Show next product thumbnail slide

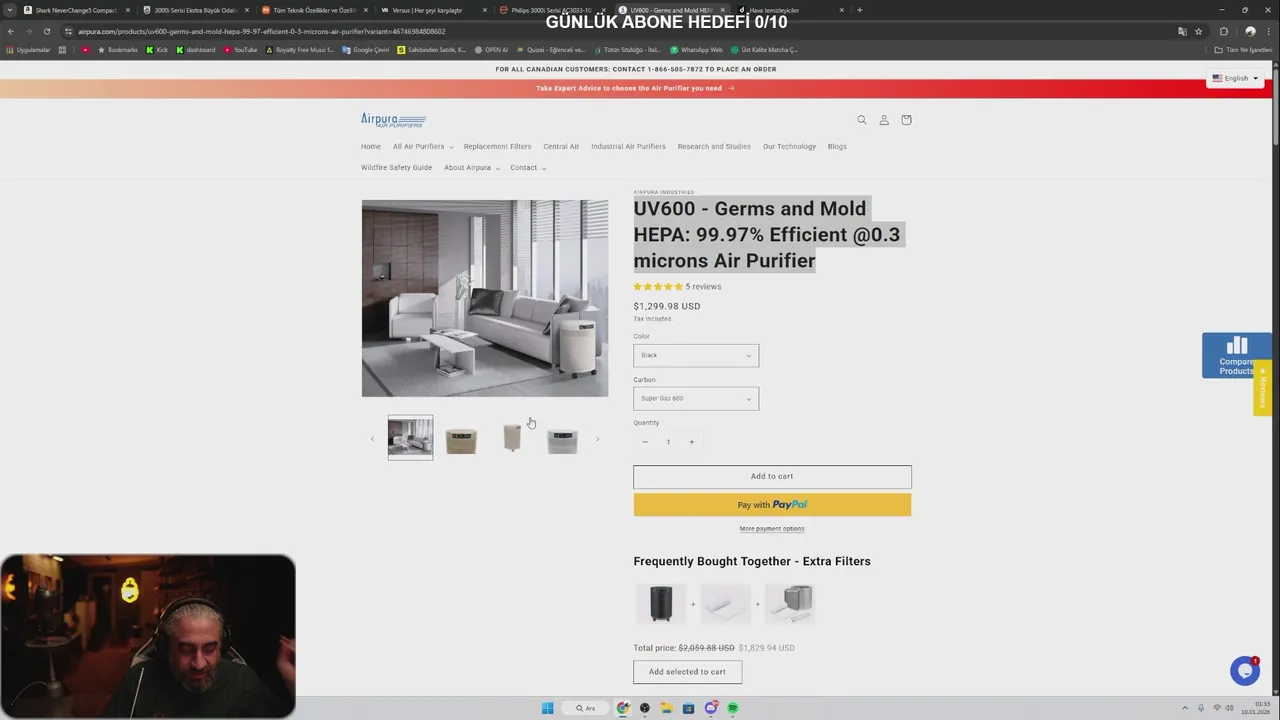click(x=598, y=439)
